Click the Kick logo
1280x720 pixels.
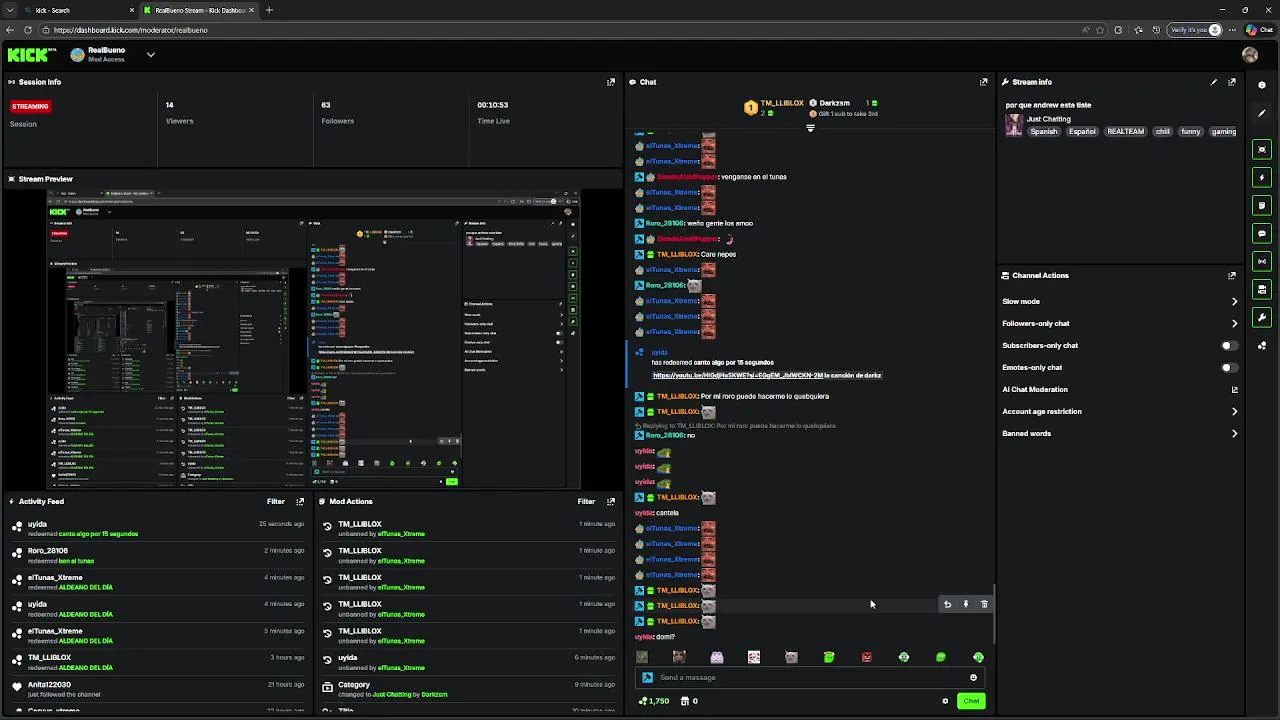(x=32, y=55)
